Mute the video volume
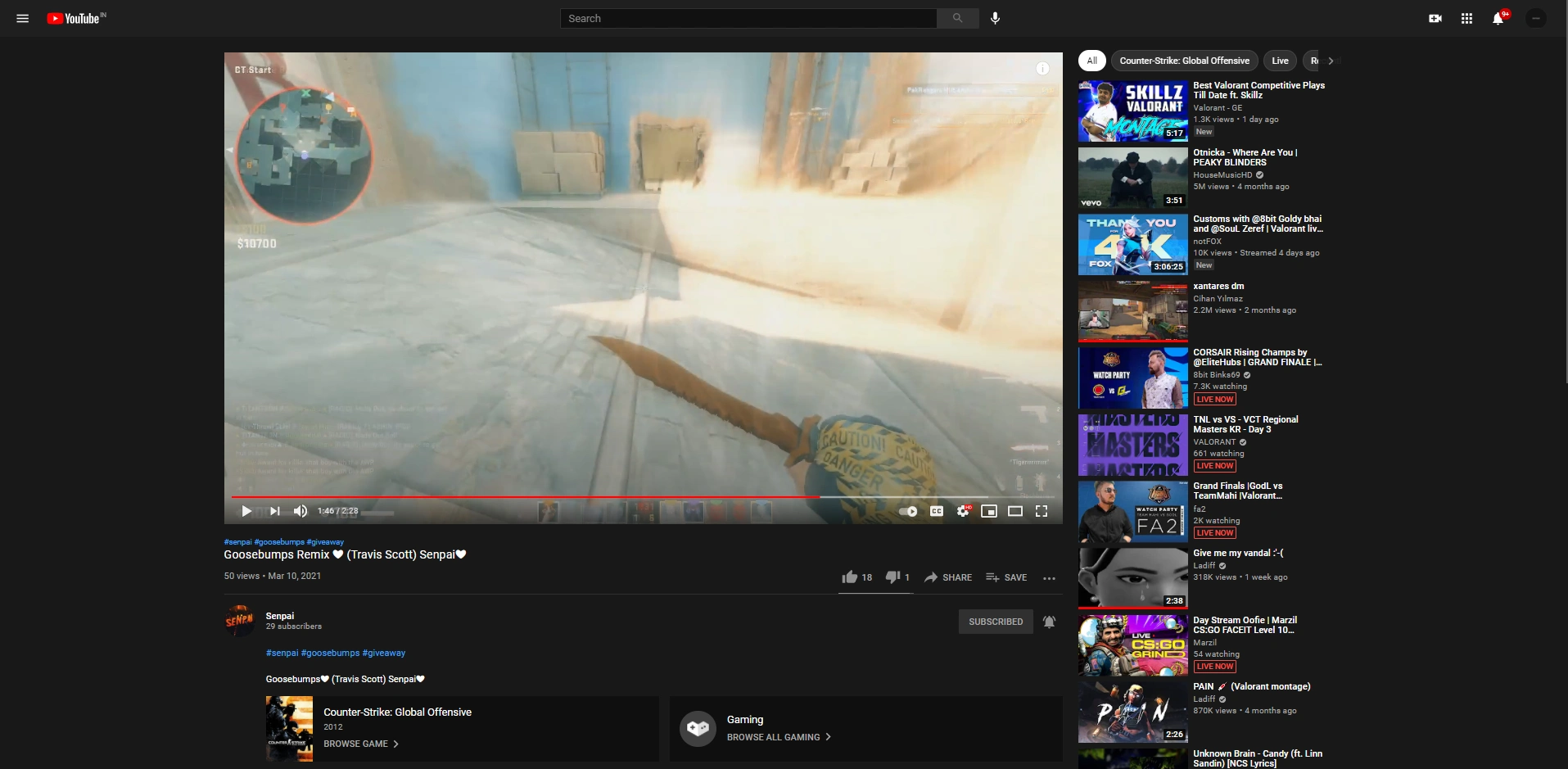The width and height of the screenshot is (1568, 769). [300, 511]
